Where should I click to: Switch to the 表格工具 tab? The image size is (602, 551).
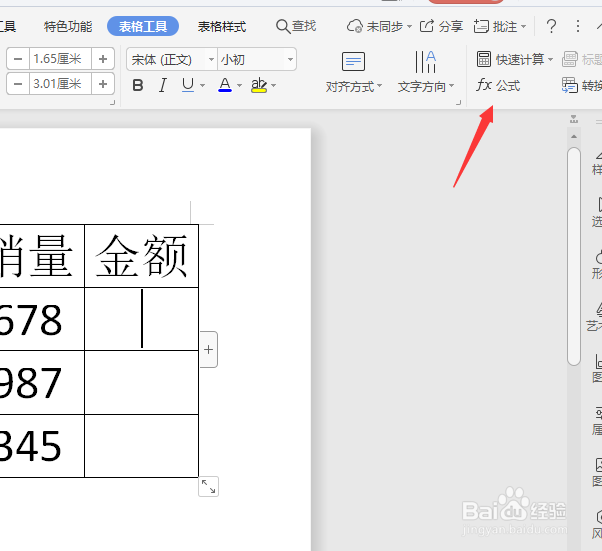click(x=143, y=26)
